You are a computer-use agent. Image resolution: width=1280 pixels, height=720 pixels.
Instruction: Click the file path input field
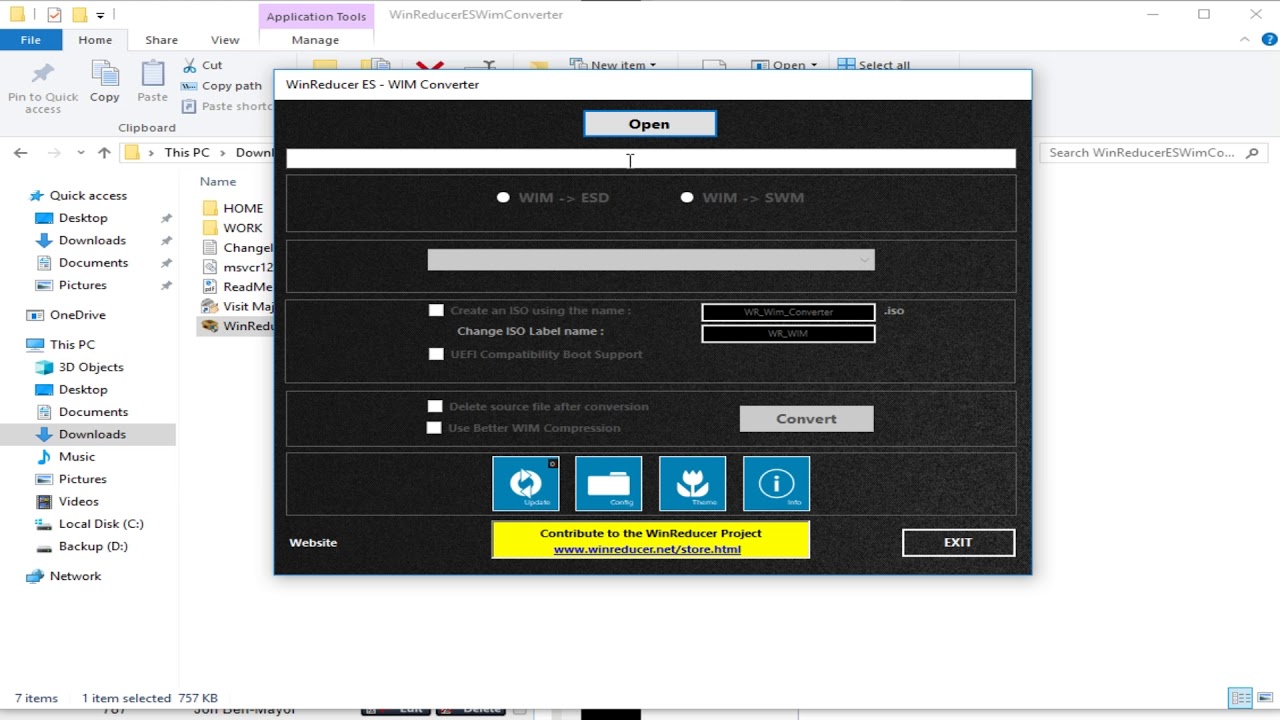tap(651, 158)
